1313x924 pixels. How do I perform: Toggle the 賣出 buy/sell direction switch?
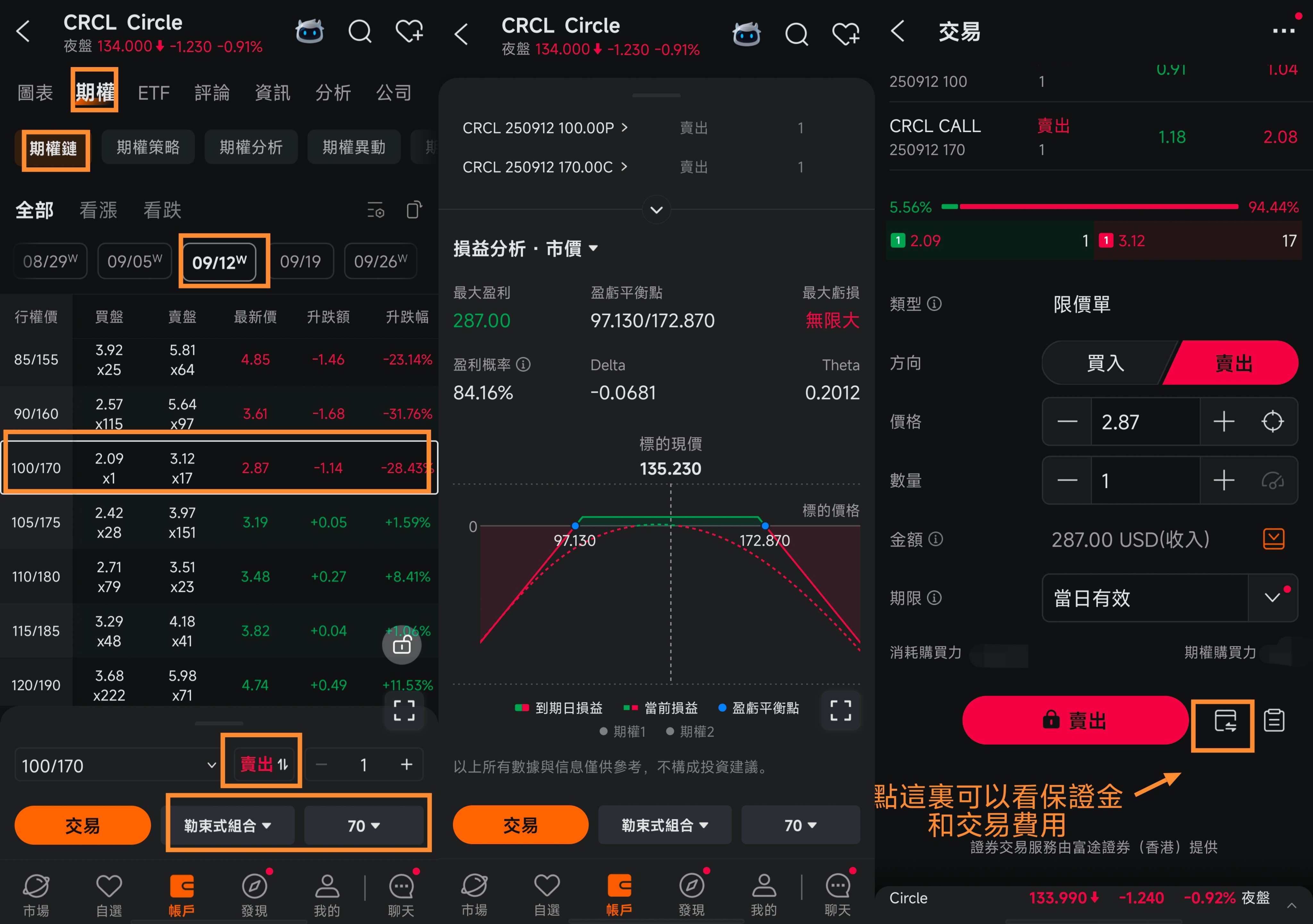263,764
